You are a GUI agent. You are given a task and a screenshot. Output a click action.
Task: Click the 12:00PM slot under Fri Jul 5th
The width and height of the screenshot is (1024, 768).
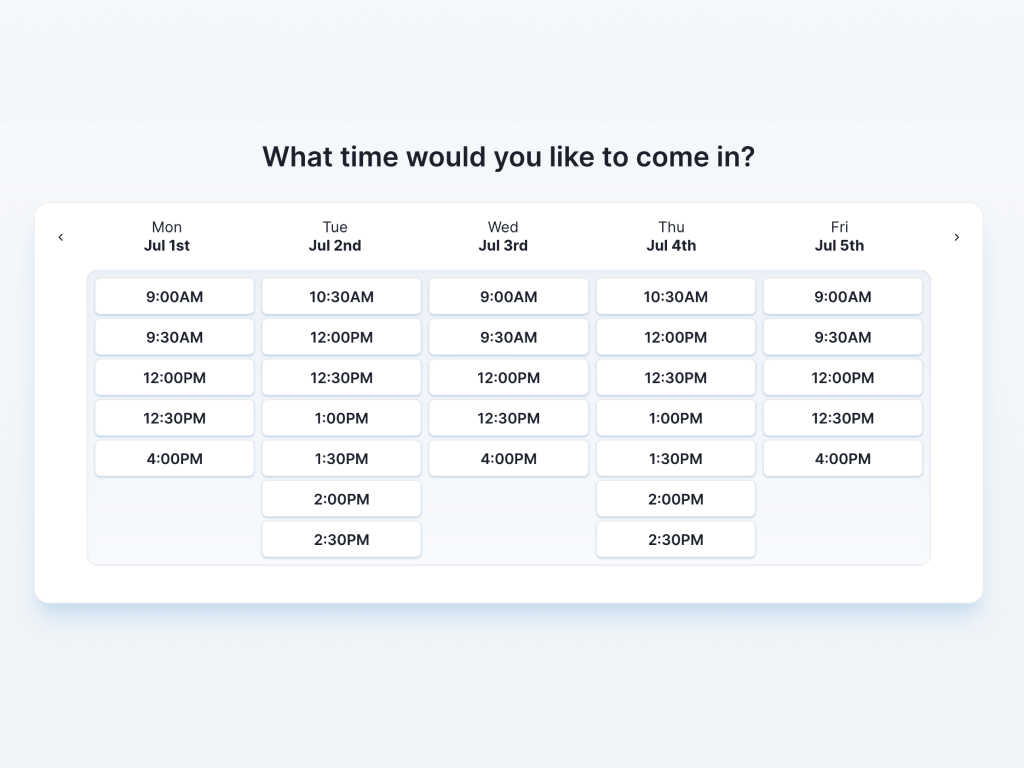(842, 377)
